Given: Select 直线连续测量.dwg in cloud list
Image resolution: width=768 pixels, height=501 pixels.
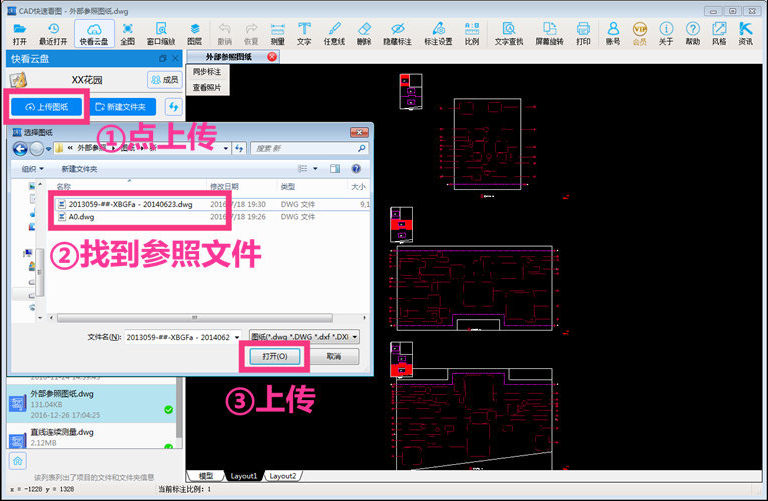Looking at the screenshot, I should click(x=92, y=437).
